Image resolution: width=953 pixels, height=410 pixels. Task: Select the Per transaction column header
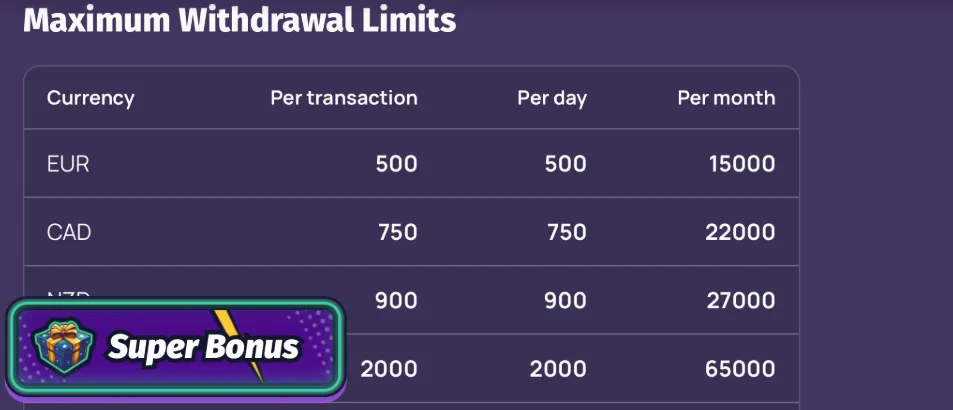coord(343,98)
